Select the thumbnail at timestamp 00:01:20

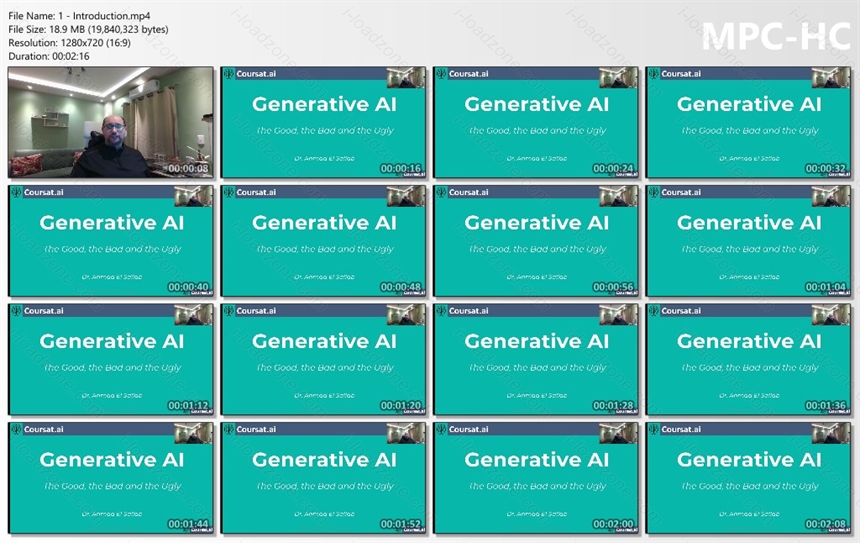coord(323,359)
